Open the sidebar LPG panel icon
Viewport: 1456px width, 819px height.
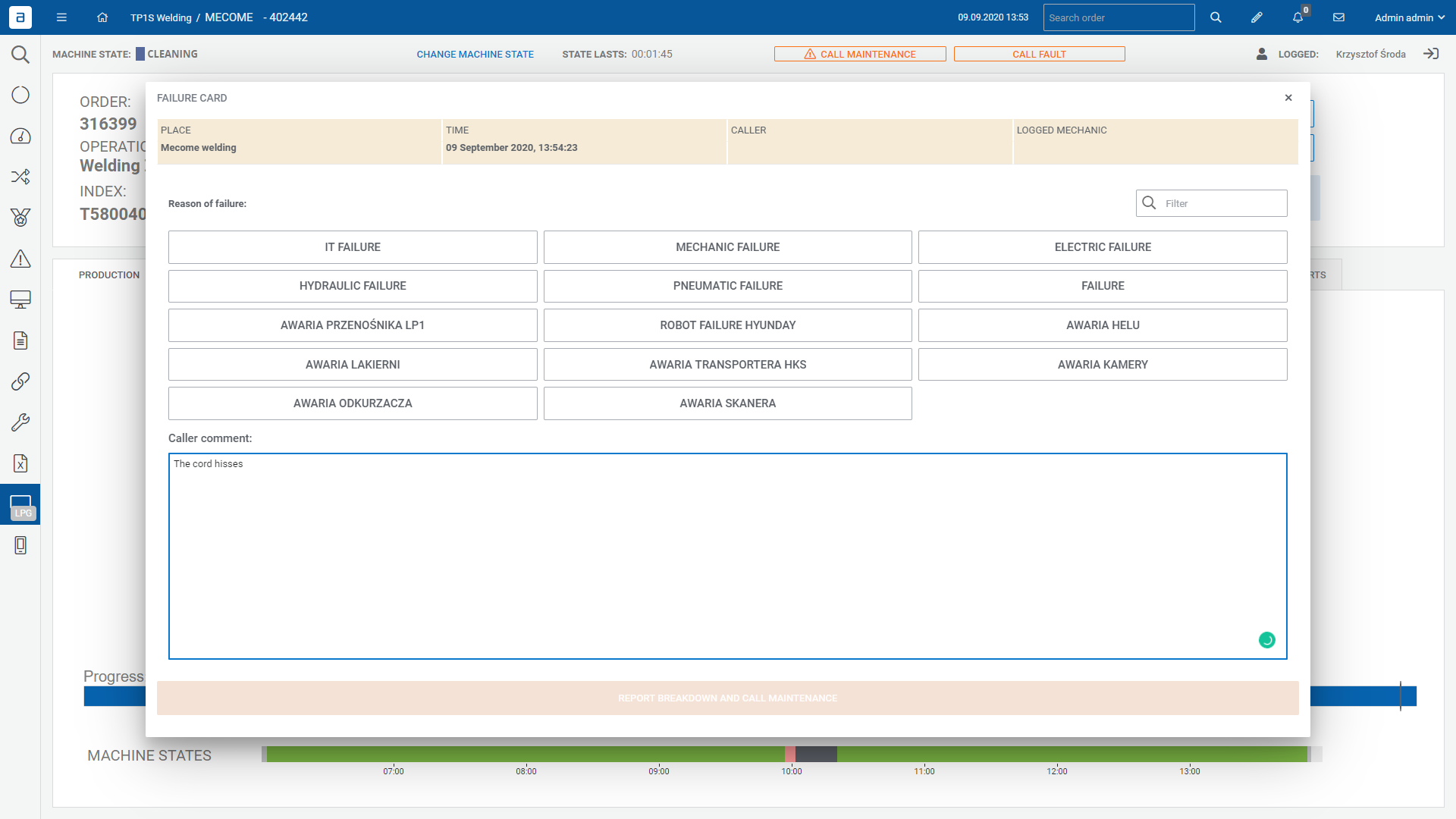point(20,505)
